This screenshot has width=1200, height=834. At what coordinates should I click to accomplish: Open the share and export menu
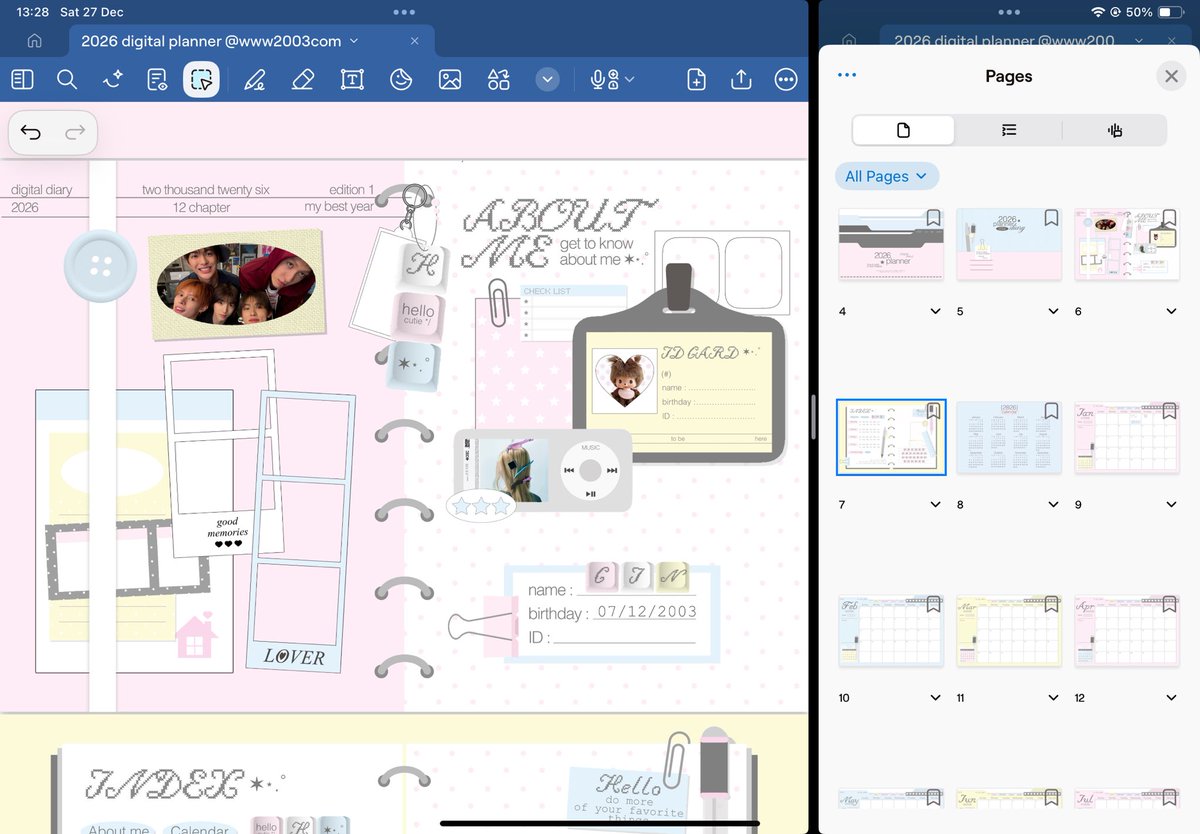pos(740,79)
